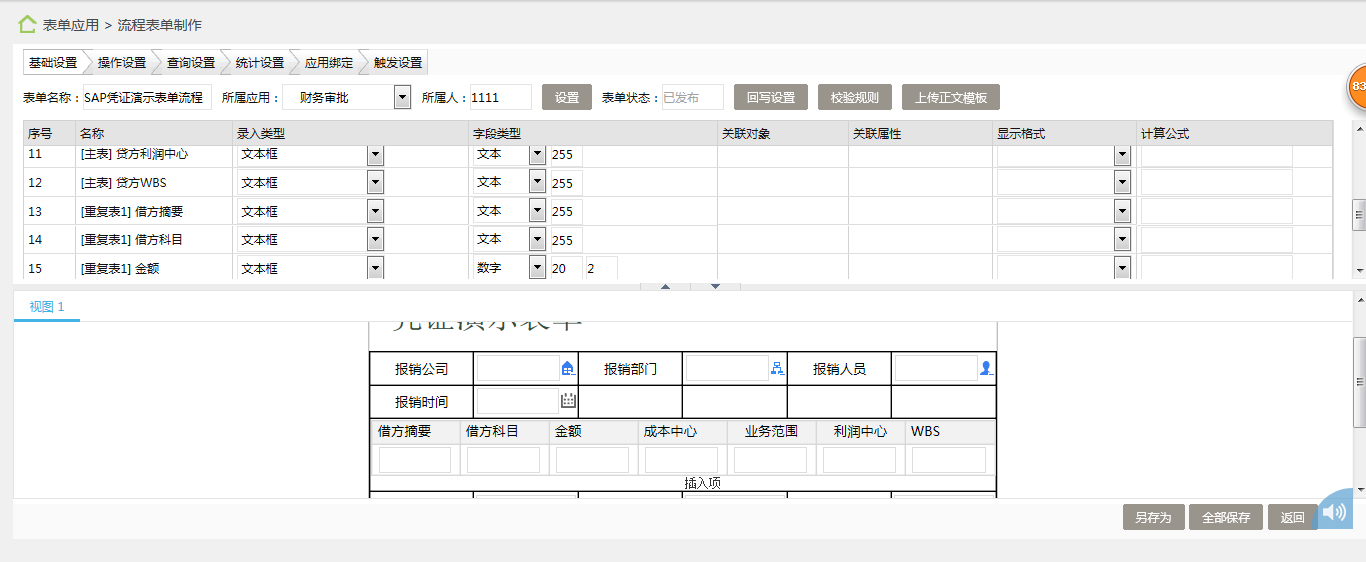Click the 上传正文模板 button

pyautogui.click(x=951, y=97)
